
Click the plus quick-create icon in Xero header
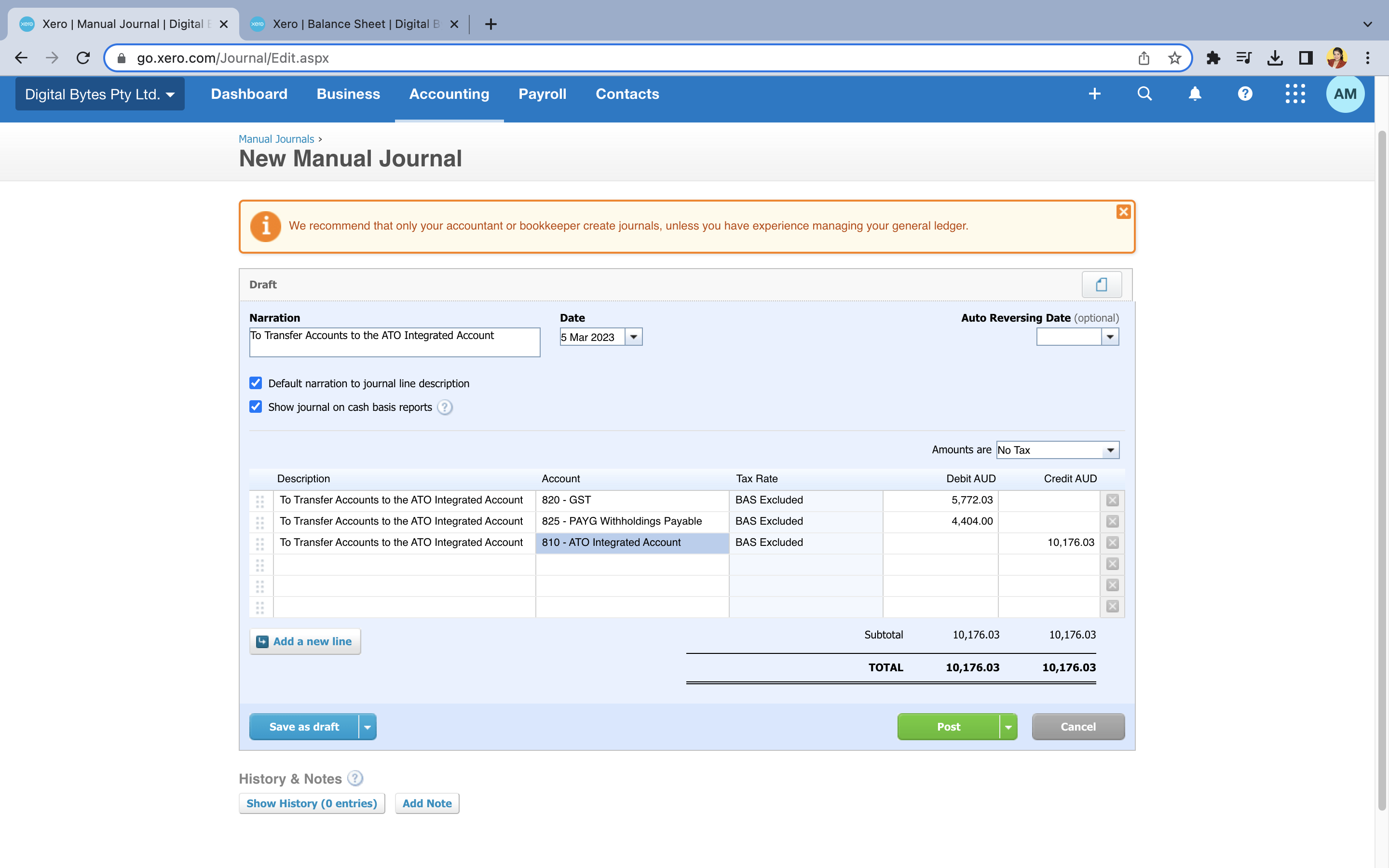pyautogui.click(x=1094, y=94)
